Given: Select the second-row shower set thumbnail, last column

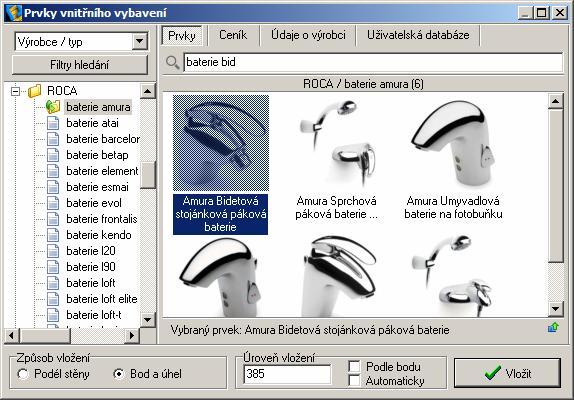Looking at the screenshot, I should [453, 276].
